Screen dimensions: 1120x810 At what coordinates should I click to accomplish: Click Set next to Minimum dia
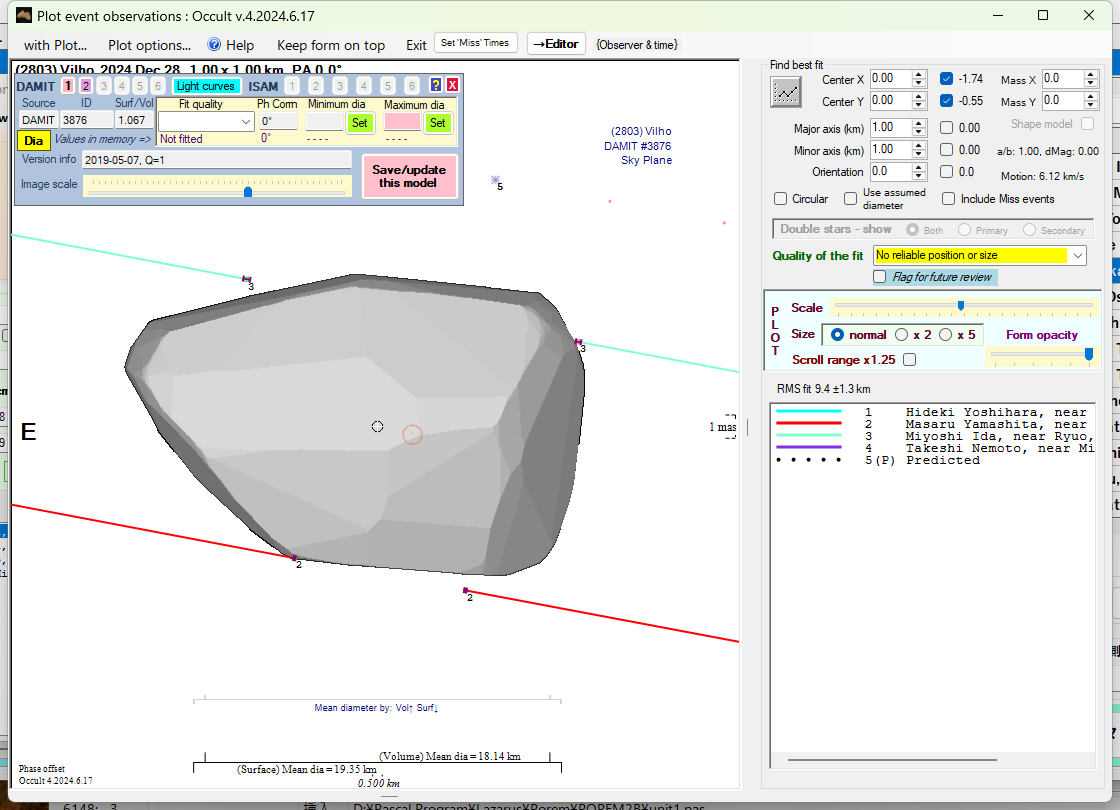click(x=360, y=122)
